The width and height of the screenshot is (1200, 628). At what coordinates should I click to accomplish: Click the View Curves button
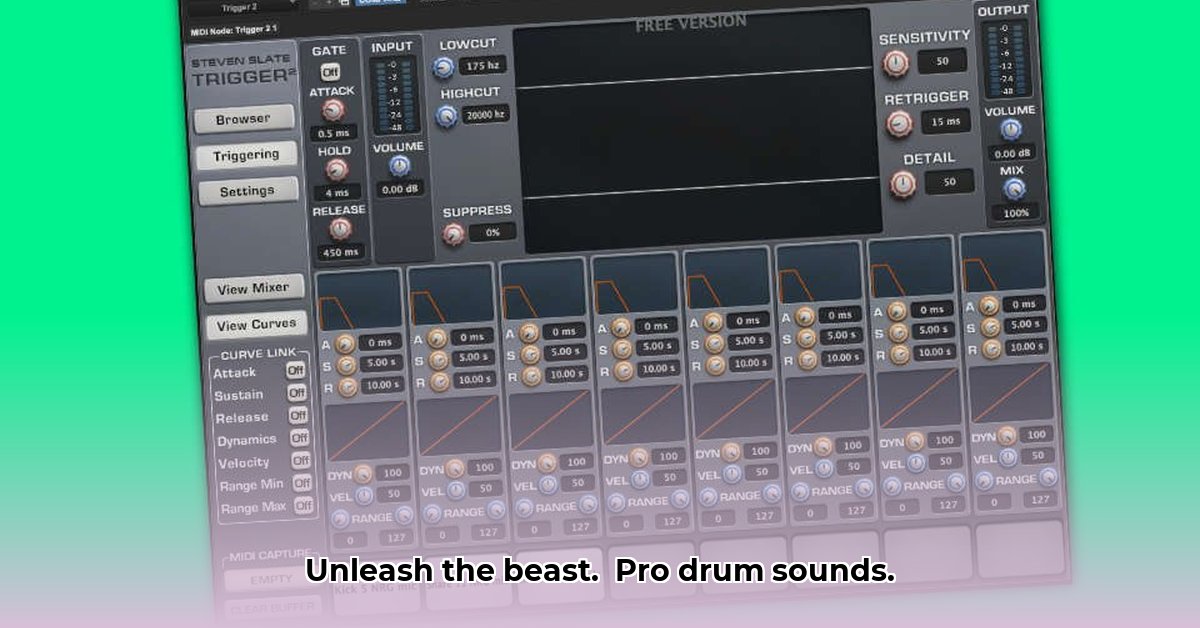click(256, 324)
